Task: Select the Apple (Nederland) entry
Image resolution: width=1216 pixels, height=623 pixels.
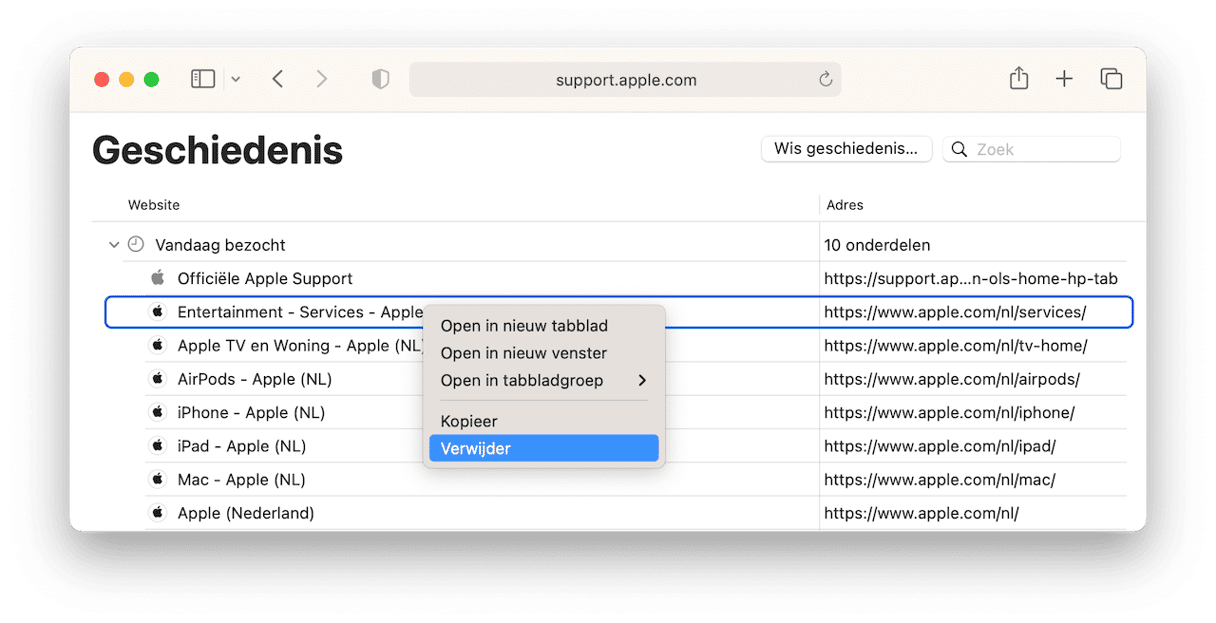Action: (246, 513)
